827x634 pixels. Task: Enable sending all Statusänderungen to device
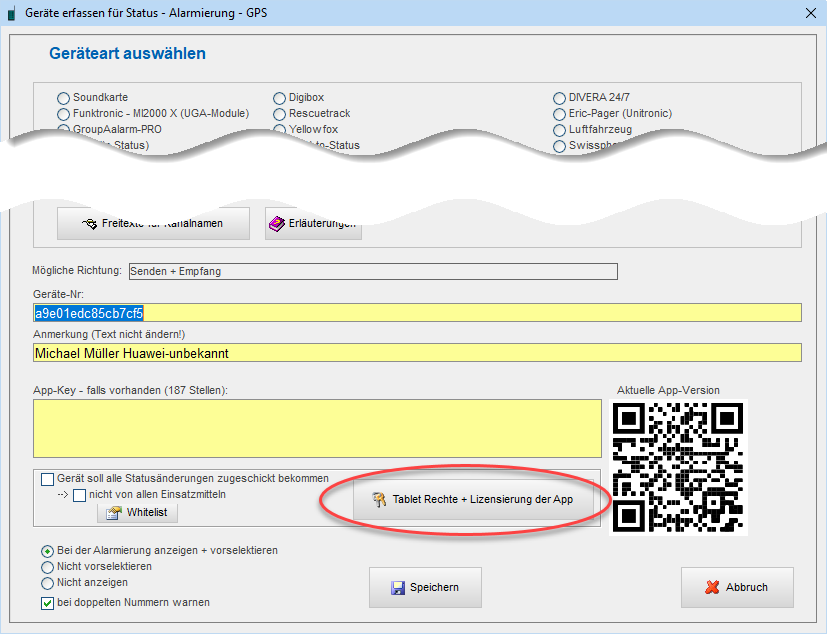47,479
